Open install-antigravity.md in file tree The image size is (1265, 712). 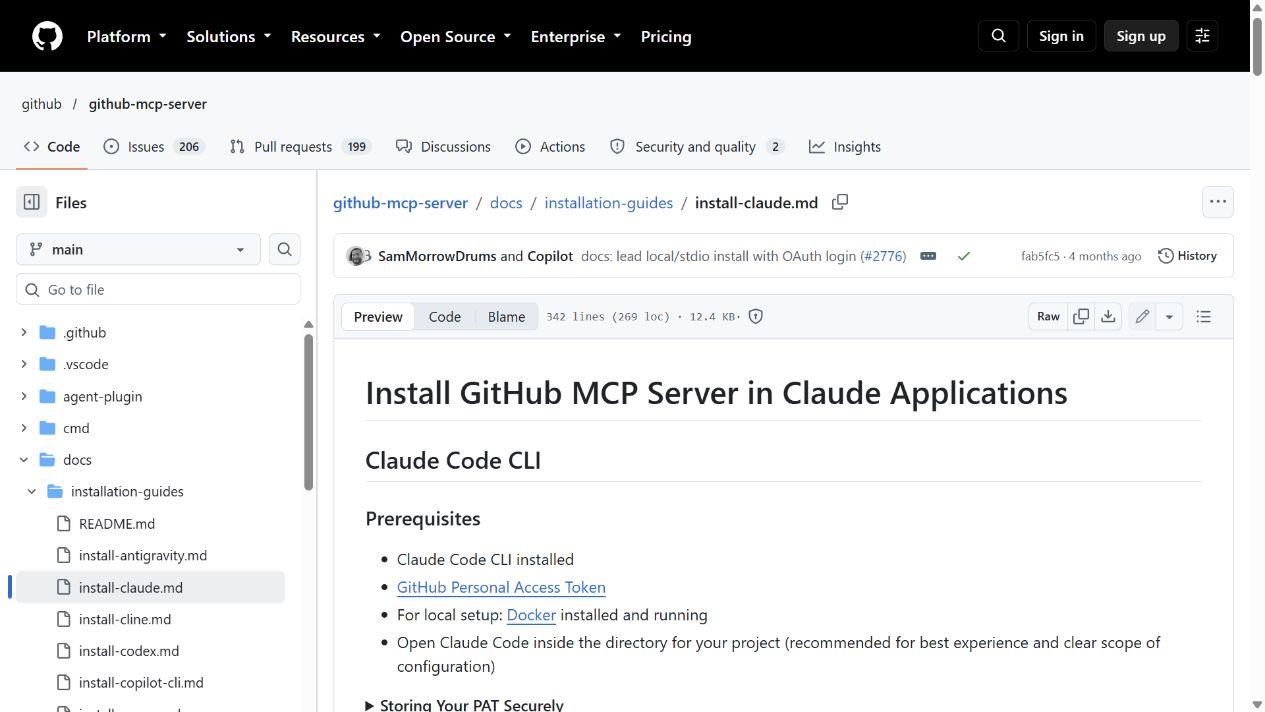pos(143,555)
